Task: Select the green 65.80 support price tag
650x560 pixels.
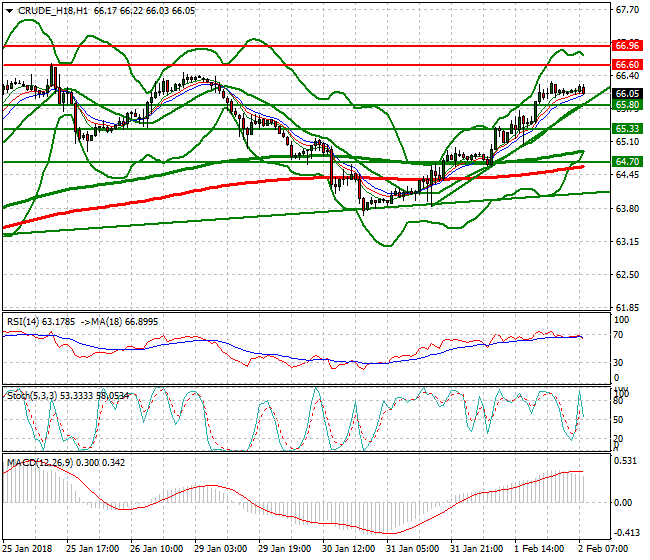Action: click(627, 104)
